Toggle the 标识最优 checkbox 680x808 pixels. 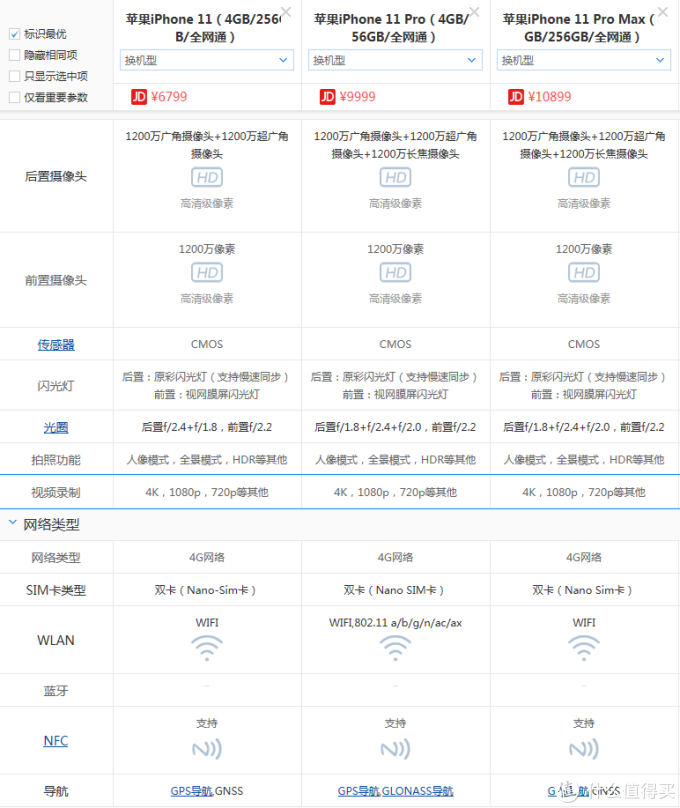[x=14, y=34]
